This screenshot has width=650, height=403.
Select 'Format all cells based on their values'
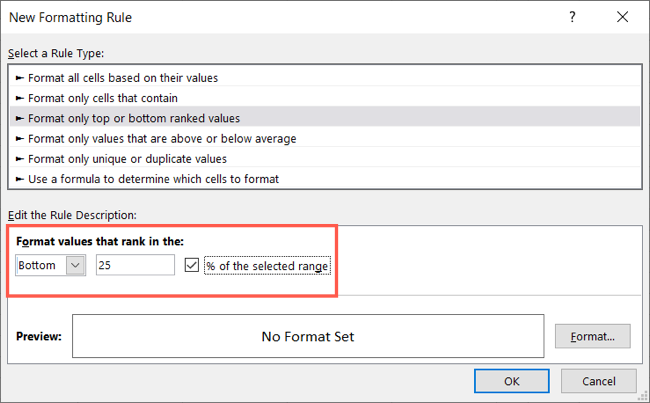(123, 77)
